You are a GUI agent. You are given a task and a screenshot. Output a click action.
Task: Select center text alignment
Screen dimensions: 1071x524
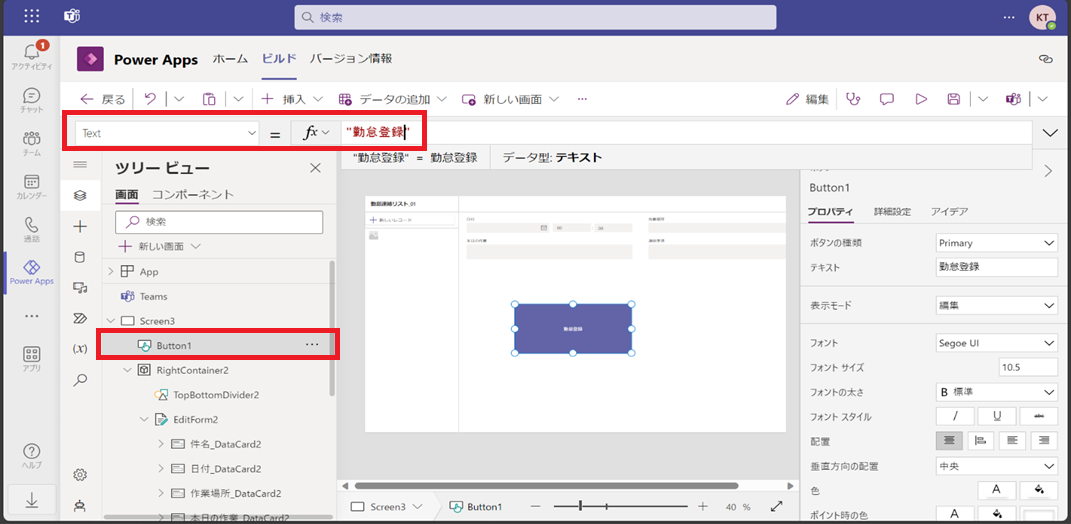(x=949, y=441)
